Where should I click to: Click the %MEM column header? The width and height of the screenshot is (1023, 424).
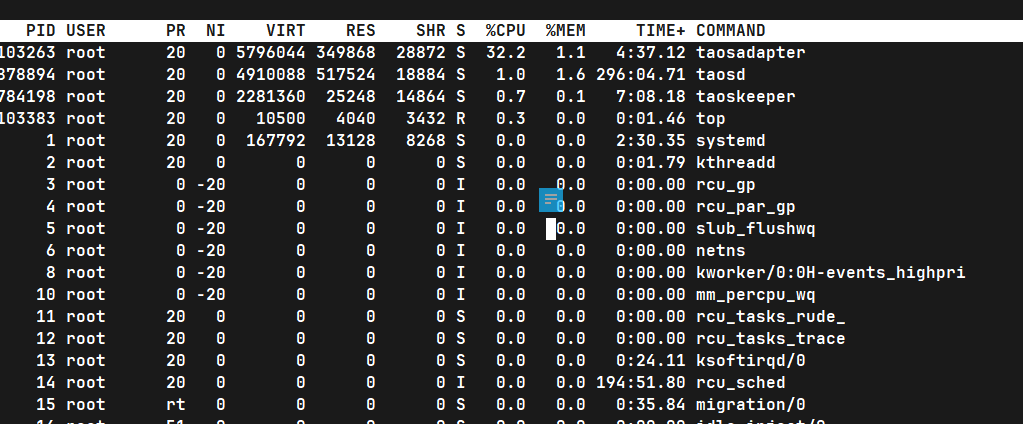coord(565,31)
